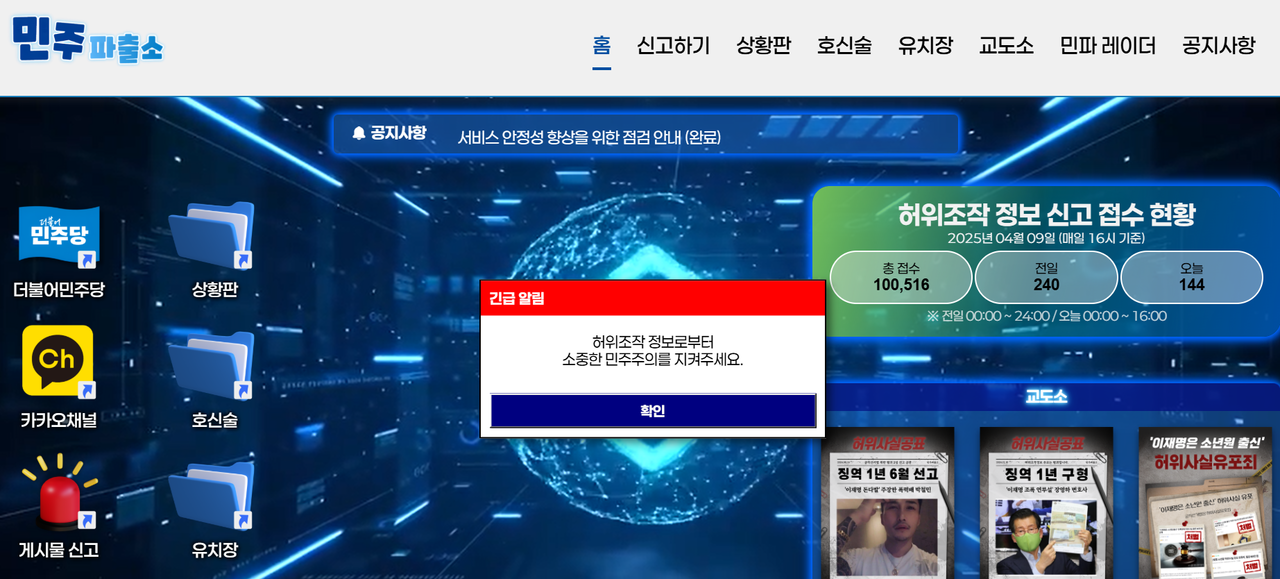
Task: Confirm the alert with 확인 button
Action: coord(653,411)
